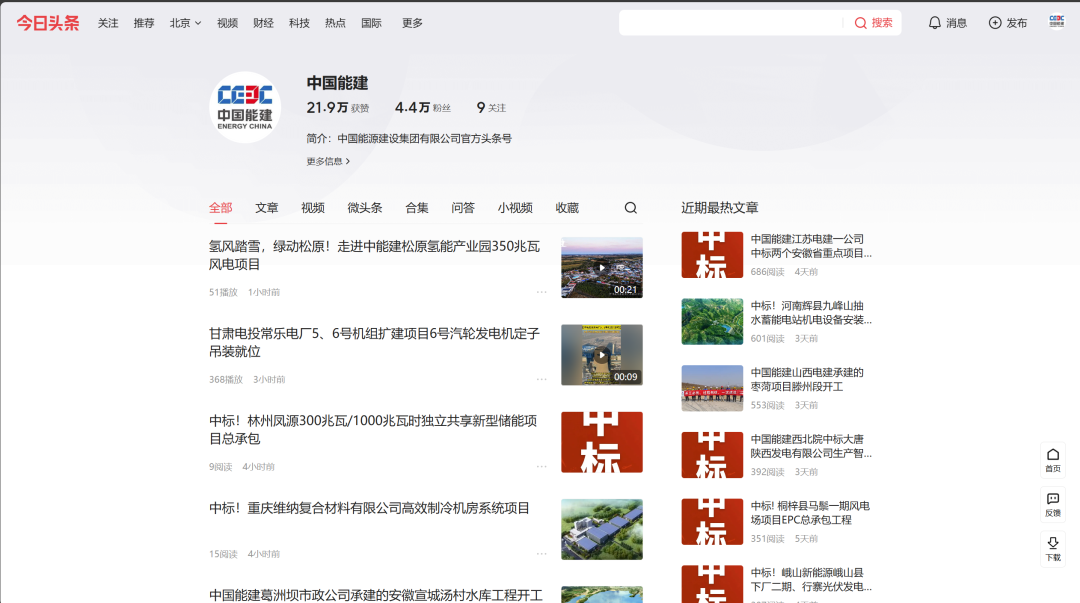Image resolution: width=1080 pixels, height=603 pixels.
Task: Click the 下载 download icon
Action: click(x=1052, y=549)
